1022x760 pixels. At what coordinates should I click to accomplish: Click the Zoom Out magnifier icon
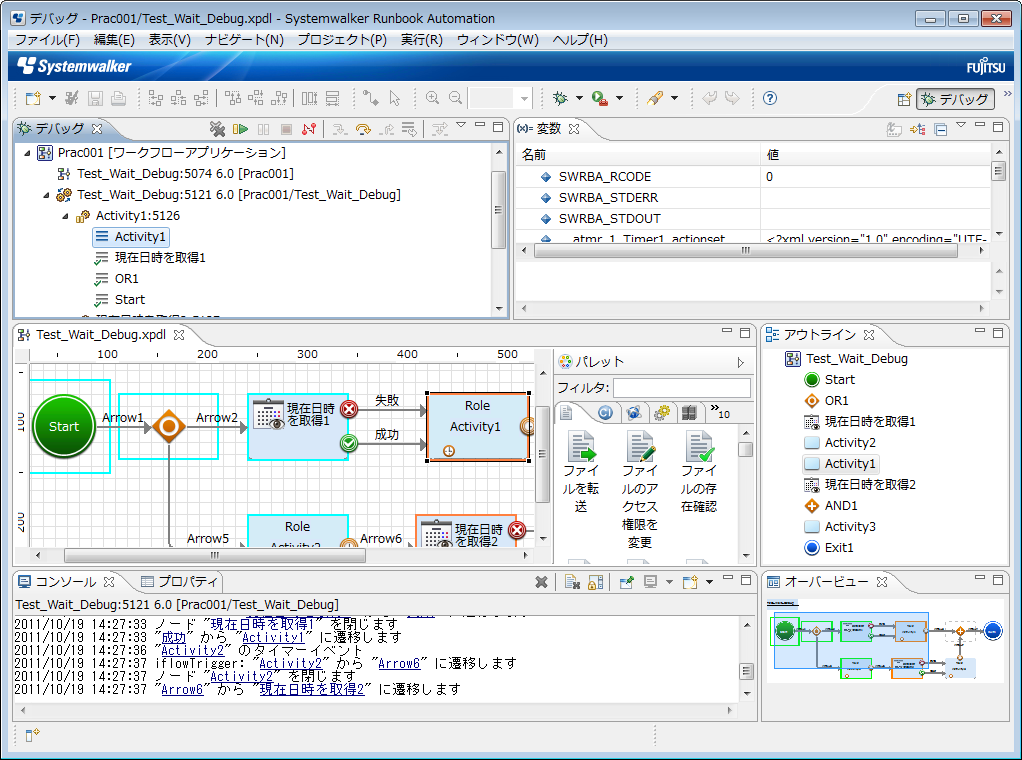(x=456, y=98)
